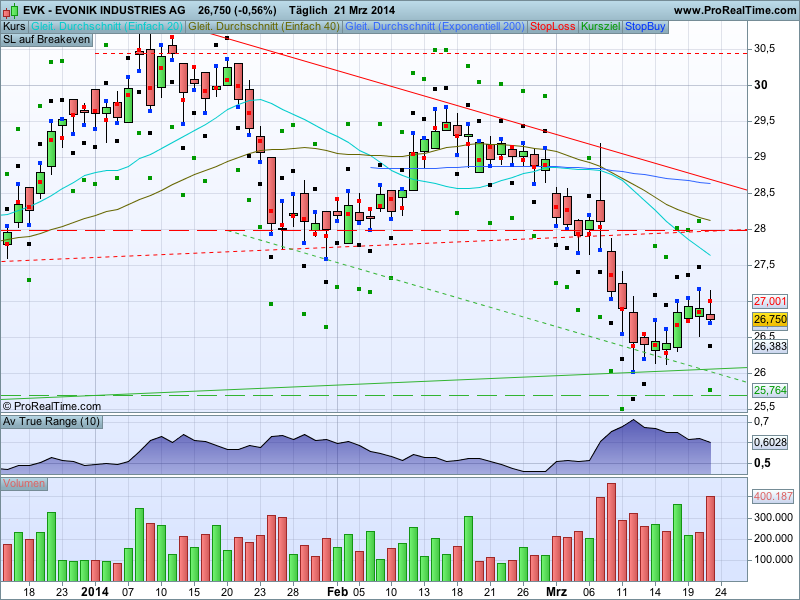Click the 28,5 price axis label
800x600 pixels.
764,192
